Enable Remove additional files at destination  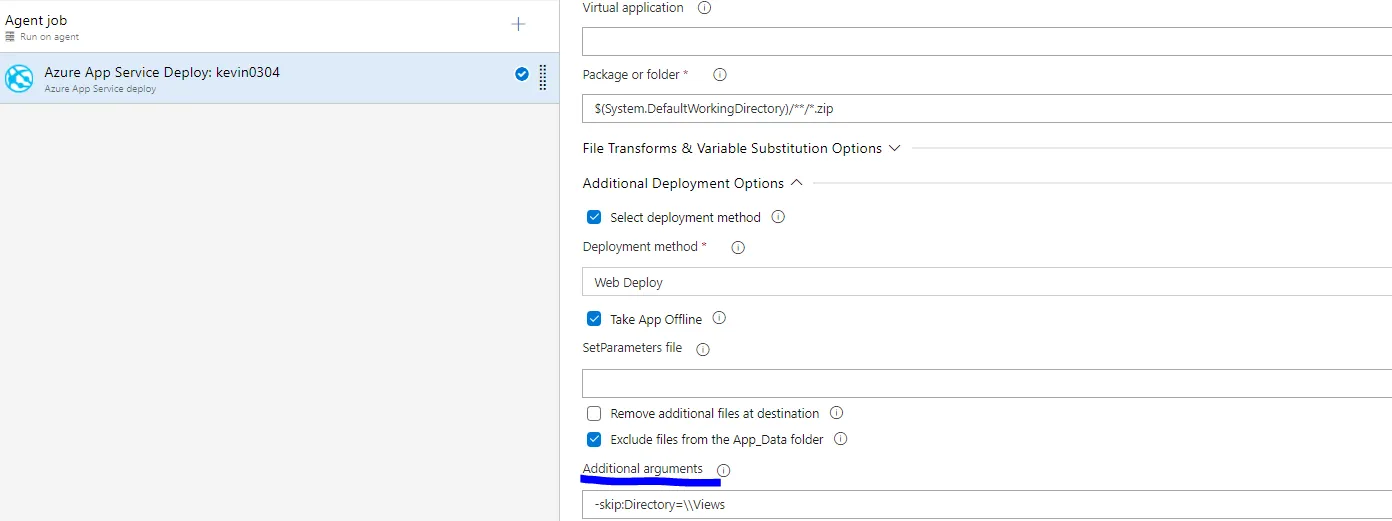coord(594,413)
